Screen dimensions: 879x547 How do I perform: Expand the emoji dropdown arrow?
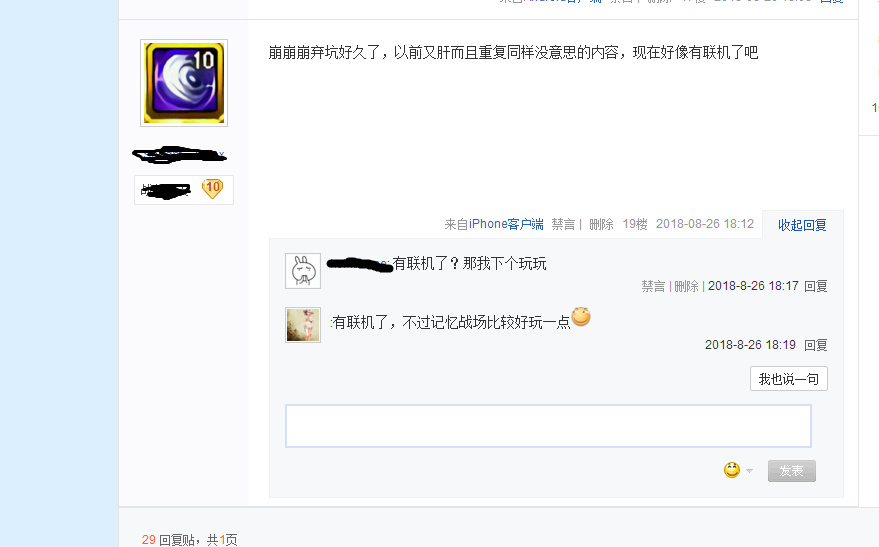(750, 471)
